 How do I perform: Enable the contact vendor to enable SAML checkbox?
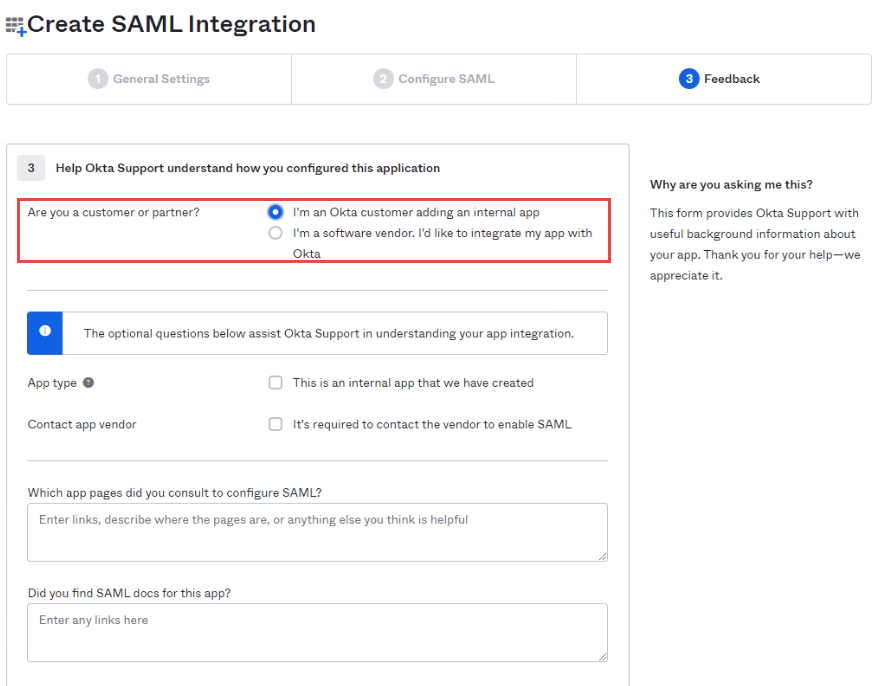[275, 424]
